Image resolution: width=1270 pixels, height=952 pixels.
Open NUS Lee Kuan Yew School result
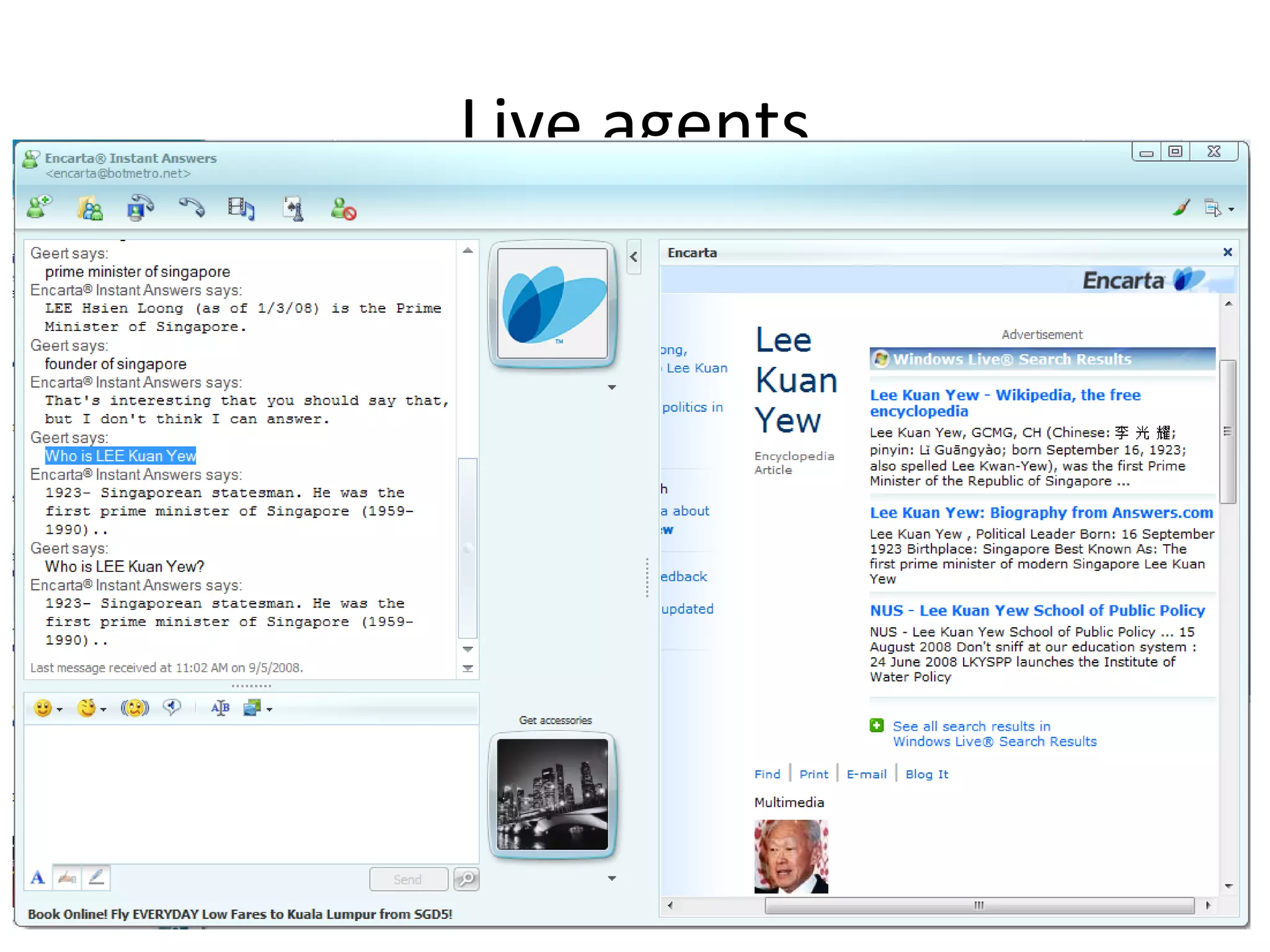point(1037,610)
